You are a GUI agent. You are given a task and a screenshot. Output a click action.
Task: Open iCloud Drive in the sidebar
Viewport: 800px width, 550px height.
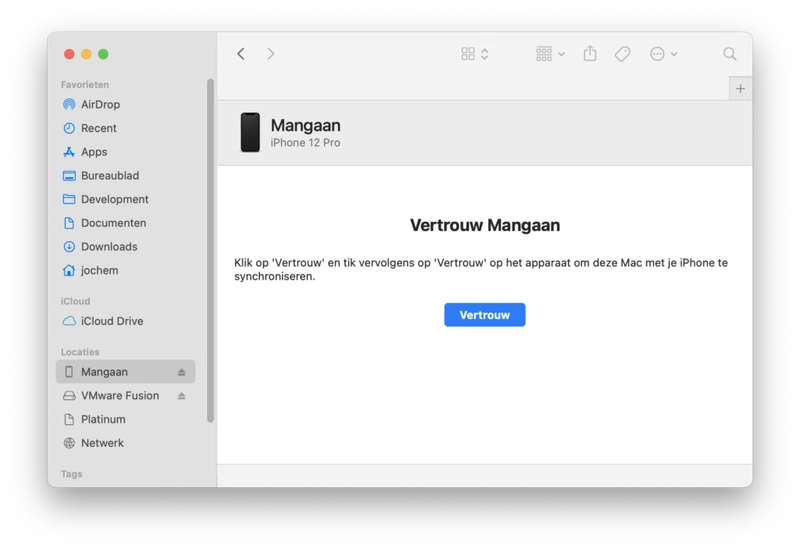coord(125,321)
